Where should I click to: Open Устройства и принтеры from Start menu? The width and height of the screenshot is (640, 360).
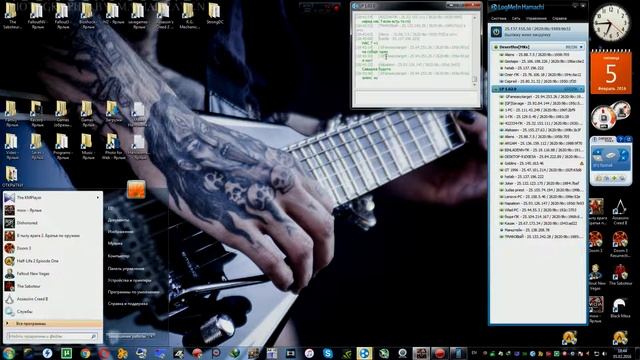coord(129,280)
